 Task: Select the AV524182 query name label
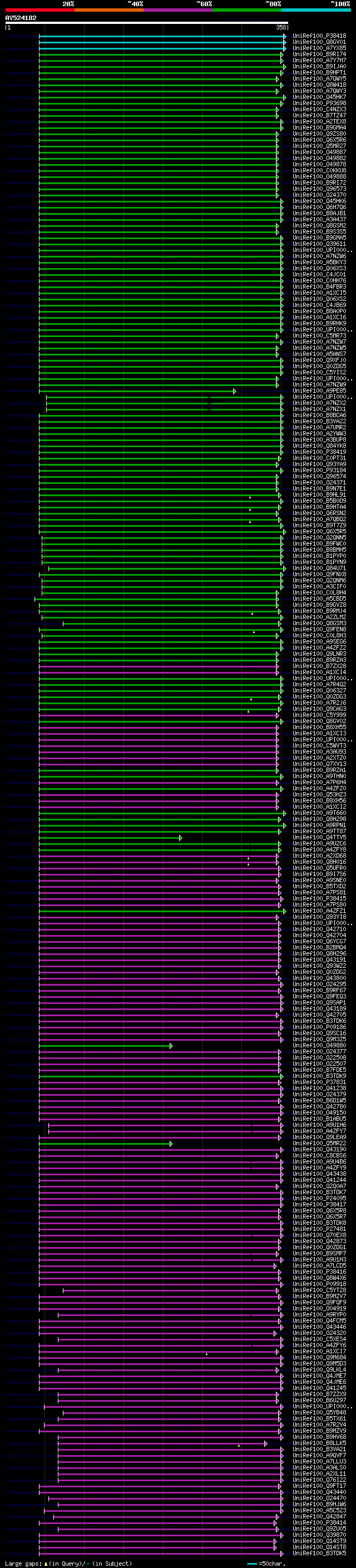point(21,18)
